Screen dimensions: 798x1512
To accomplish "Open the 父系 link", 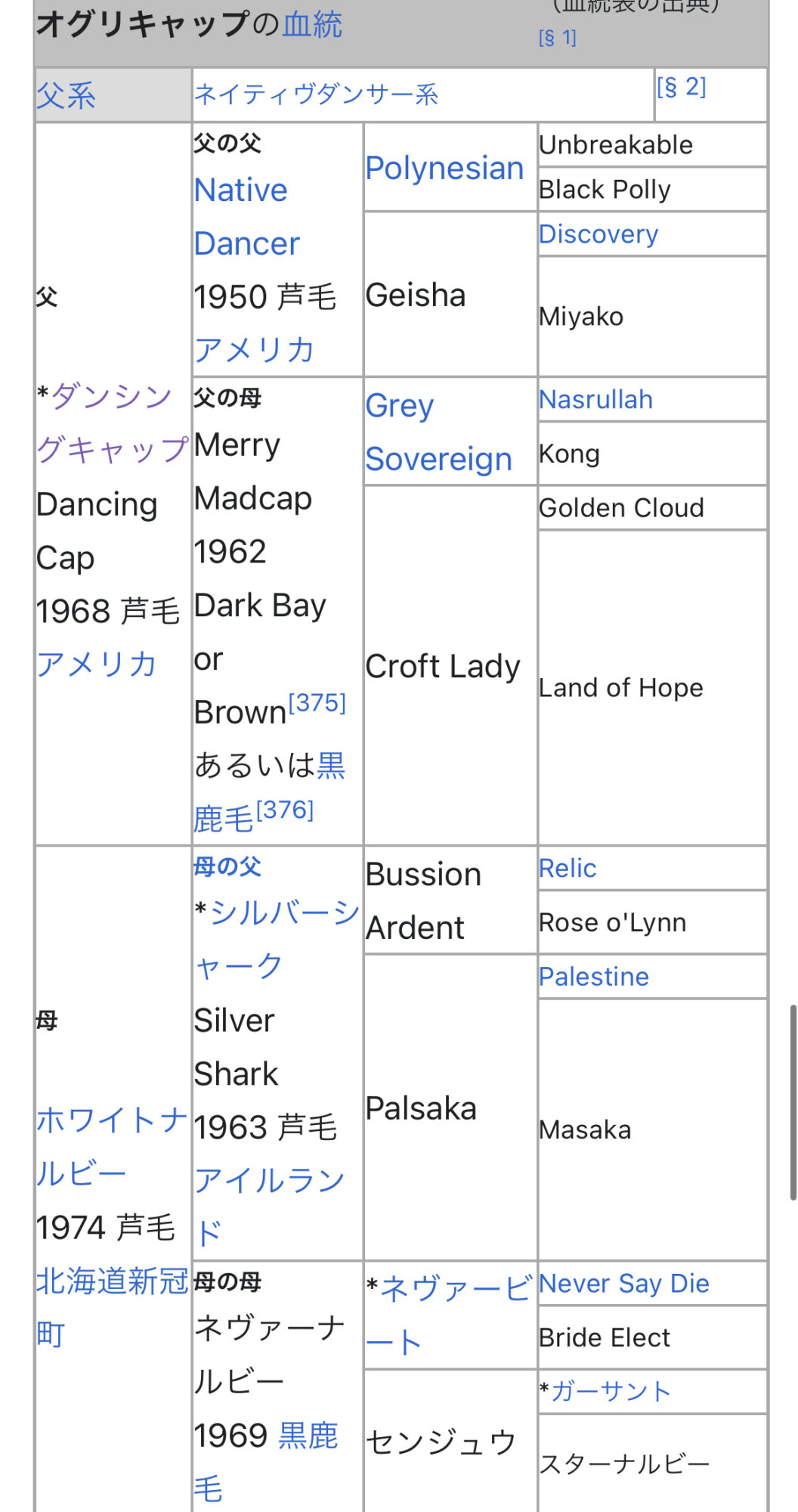I will [x=66, y=96].
